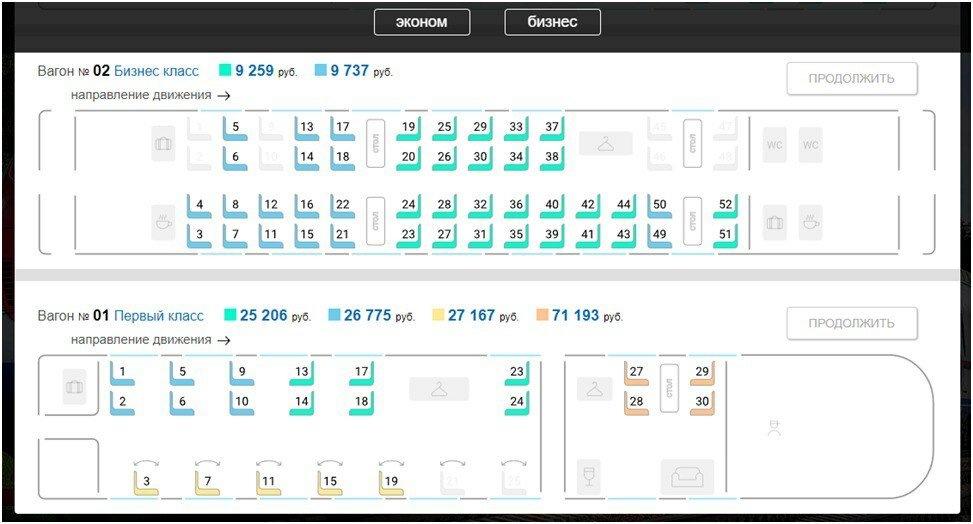Screen dimensions: 973x524
Task: Click the coffee cup icon left in wagon 02
Action: coord(163,222)
